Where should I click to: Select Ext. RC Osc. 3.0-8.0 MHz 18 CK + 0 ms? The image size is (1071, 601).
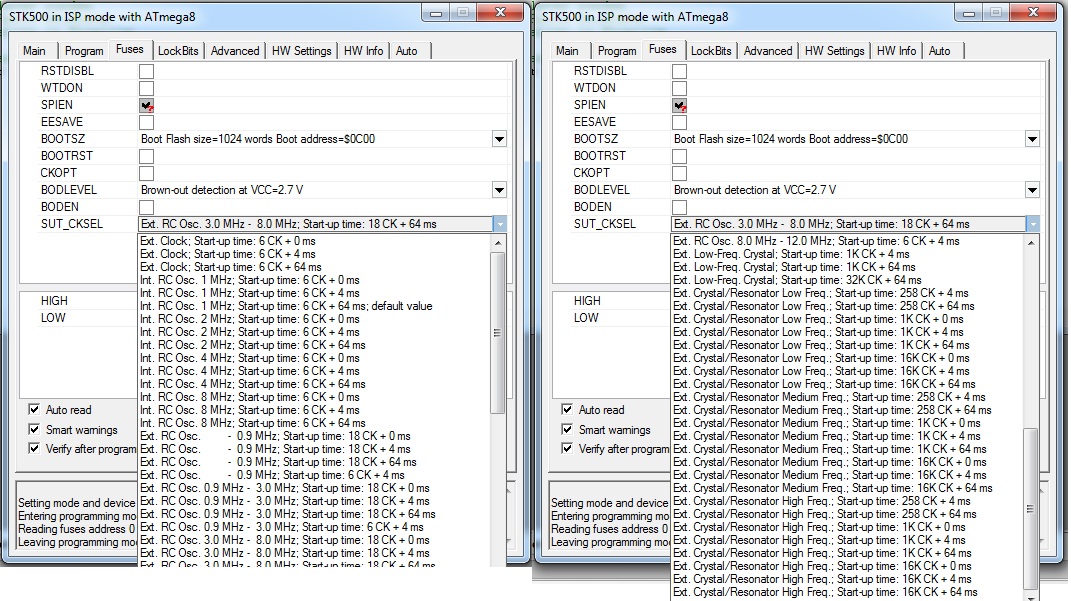(x=285, y=540)
